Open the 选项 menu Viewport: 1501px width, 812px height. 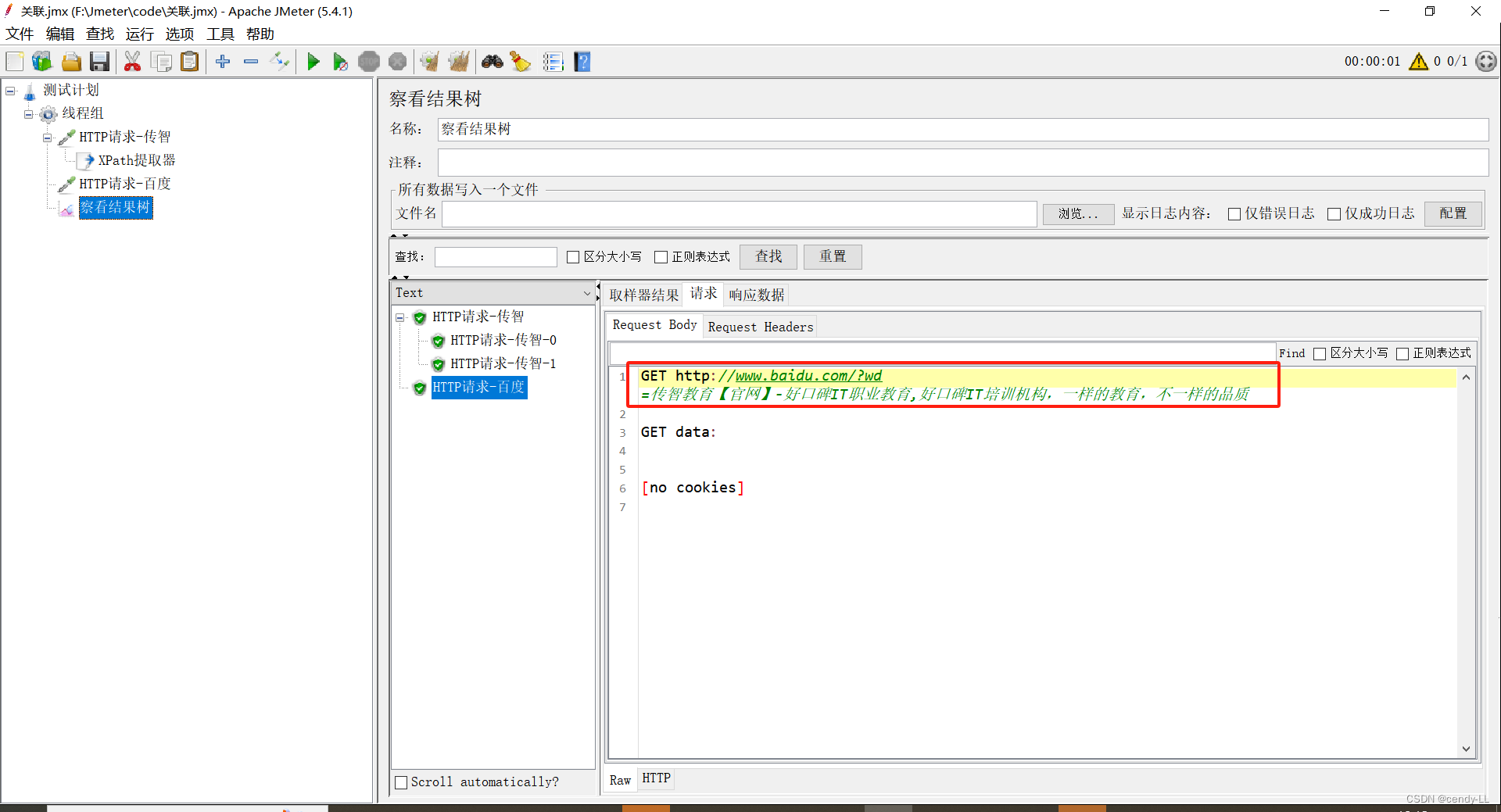[x=179, y=34]
